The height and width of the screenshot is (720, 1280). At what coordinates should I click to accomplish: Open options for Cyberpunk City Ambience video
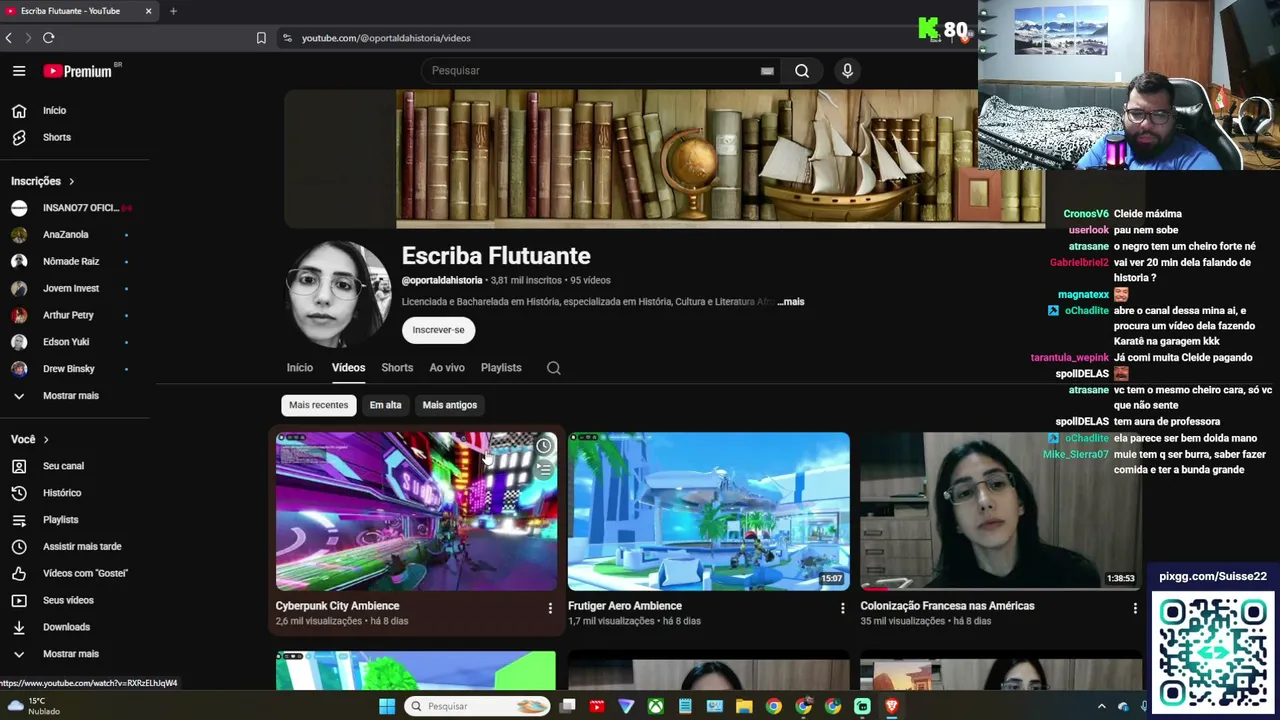550,608
